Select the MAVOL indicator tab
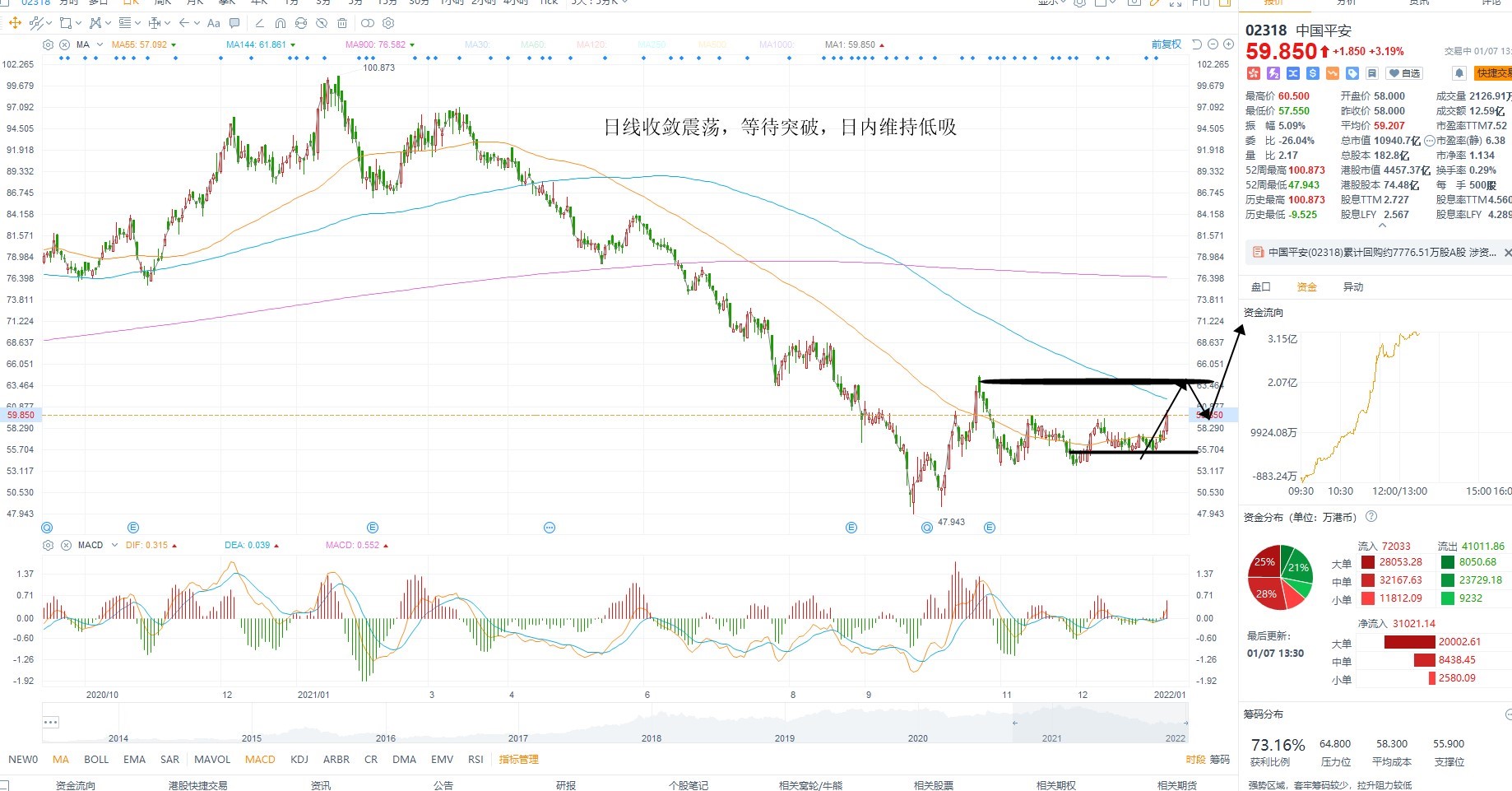The width and height of the screenshot is (1512, 791). coord(212,759)
